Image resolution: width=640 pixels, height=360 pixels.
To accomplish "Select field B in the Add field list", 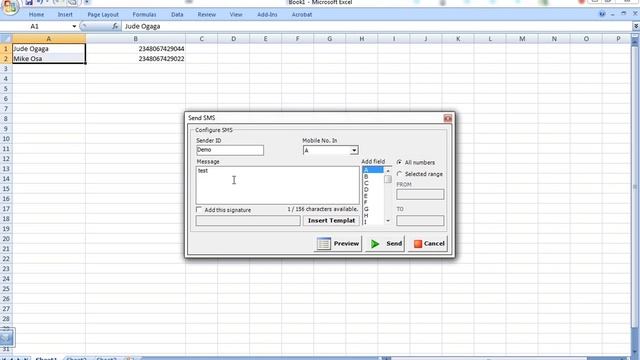I will click(373, 177).
